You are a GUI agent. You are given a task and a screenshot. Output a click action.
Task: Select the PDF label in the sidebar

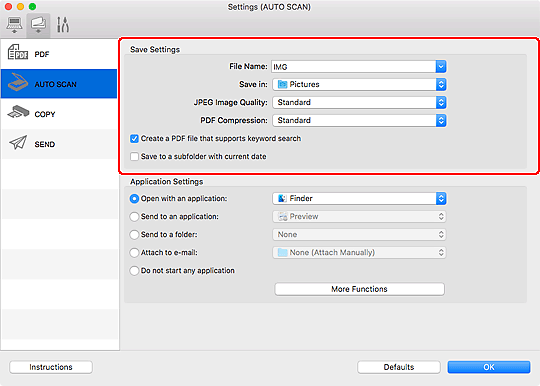[42, 54]
